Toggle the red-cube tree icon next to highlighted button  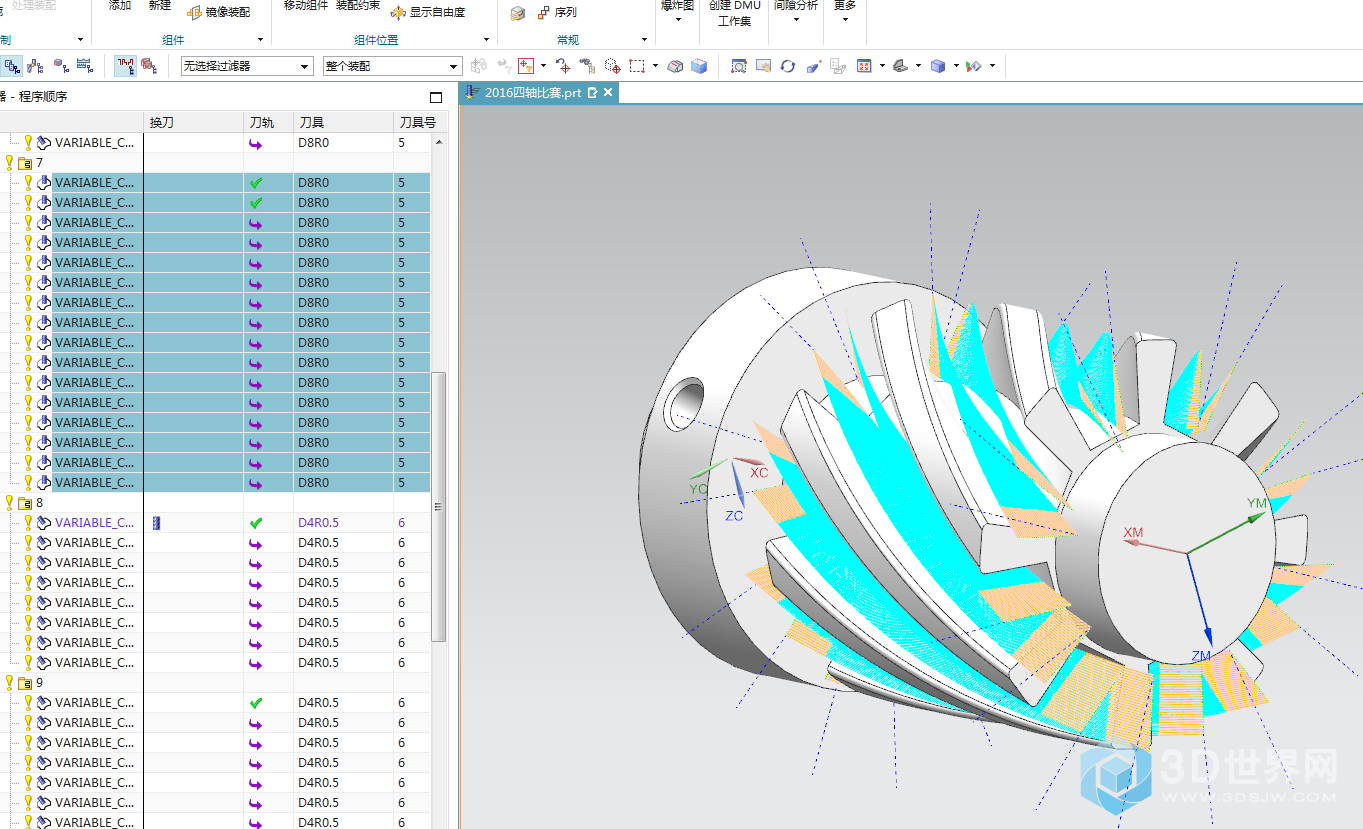(148, 66)
